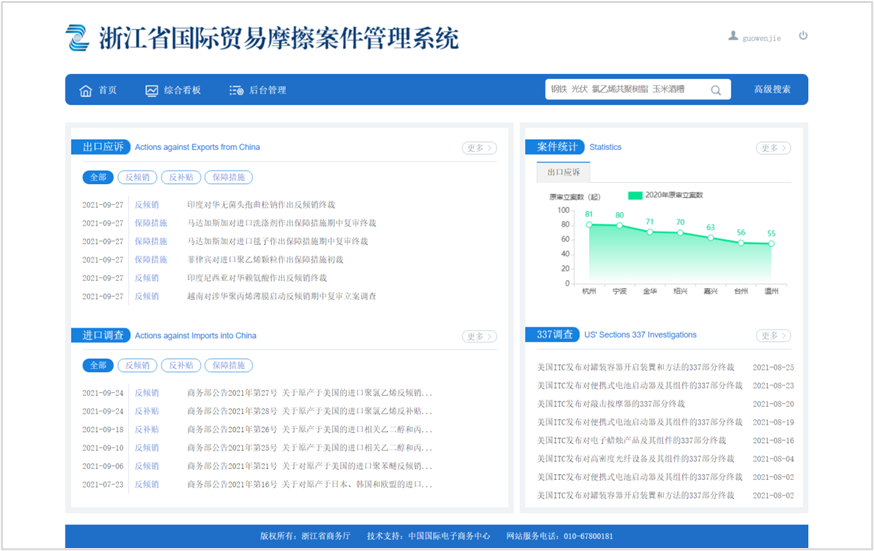Click the power logout icon

803,36
